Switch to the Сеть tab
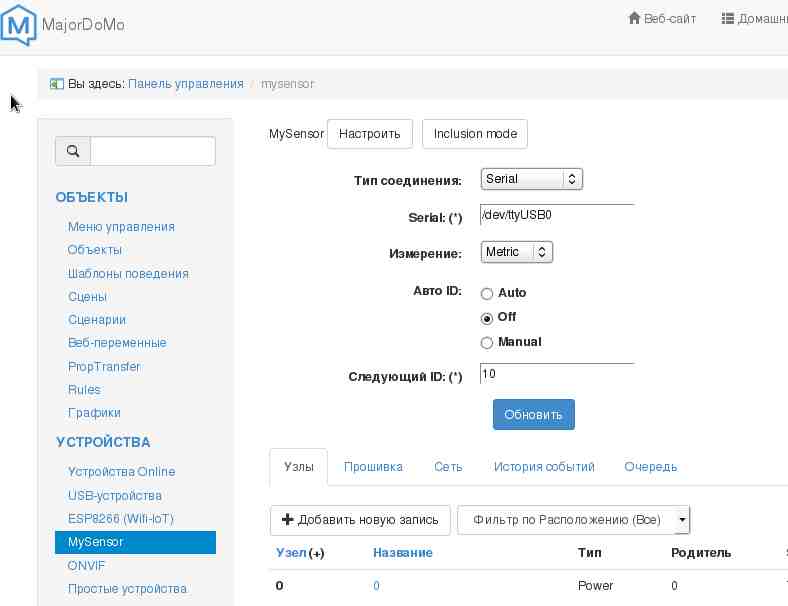This screenshot has width=788, height=606. (x=448, y=467)
